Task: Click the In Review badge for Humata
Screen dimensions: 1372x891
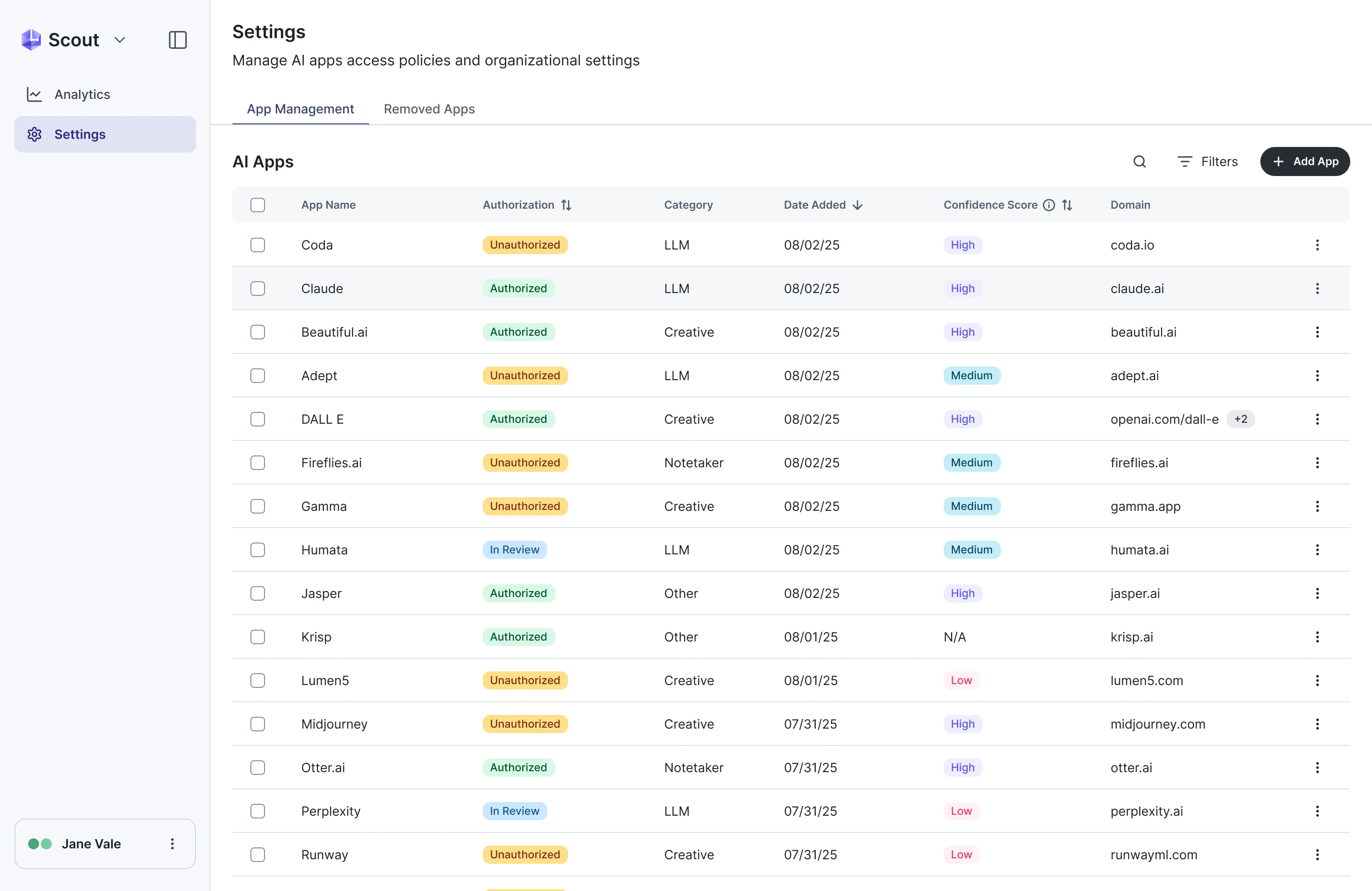Action: click(x=514, y=549)
